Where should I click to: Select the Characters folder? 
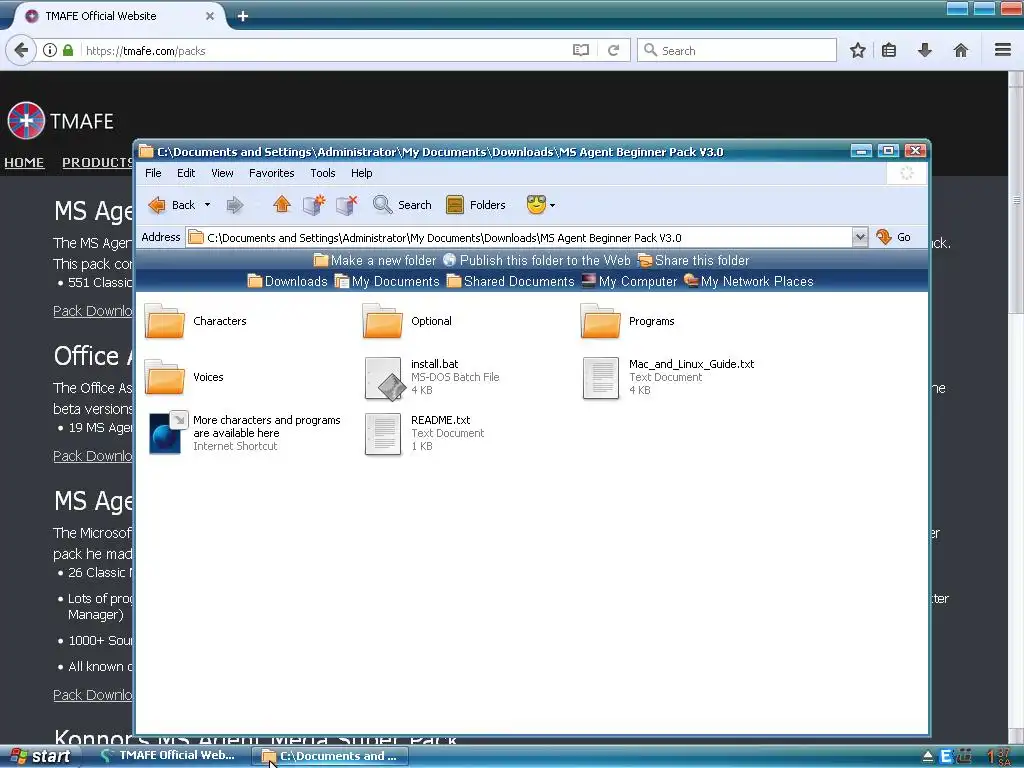(x=195, y=321)
